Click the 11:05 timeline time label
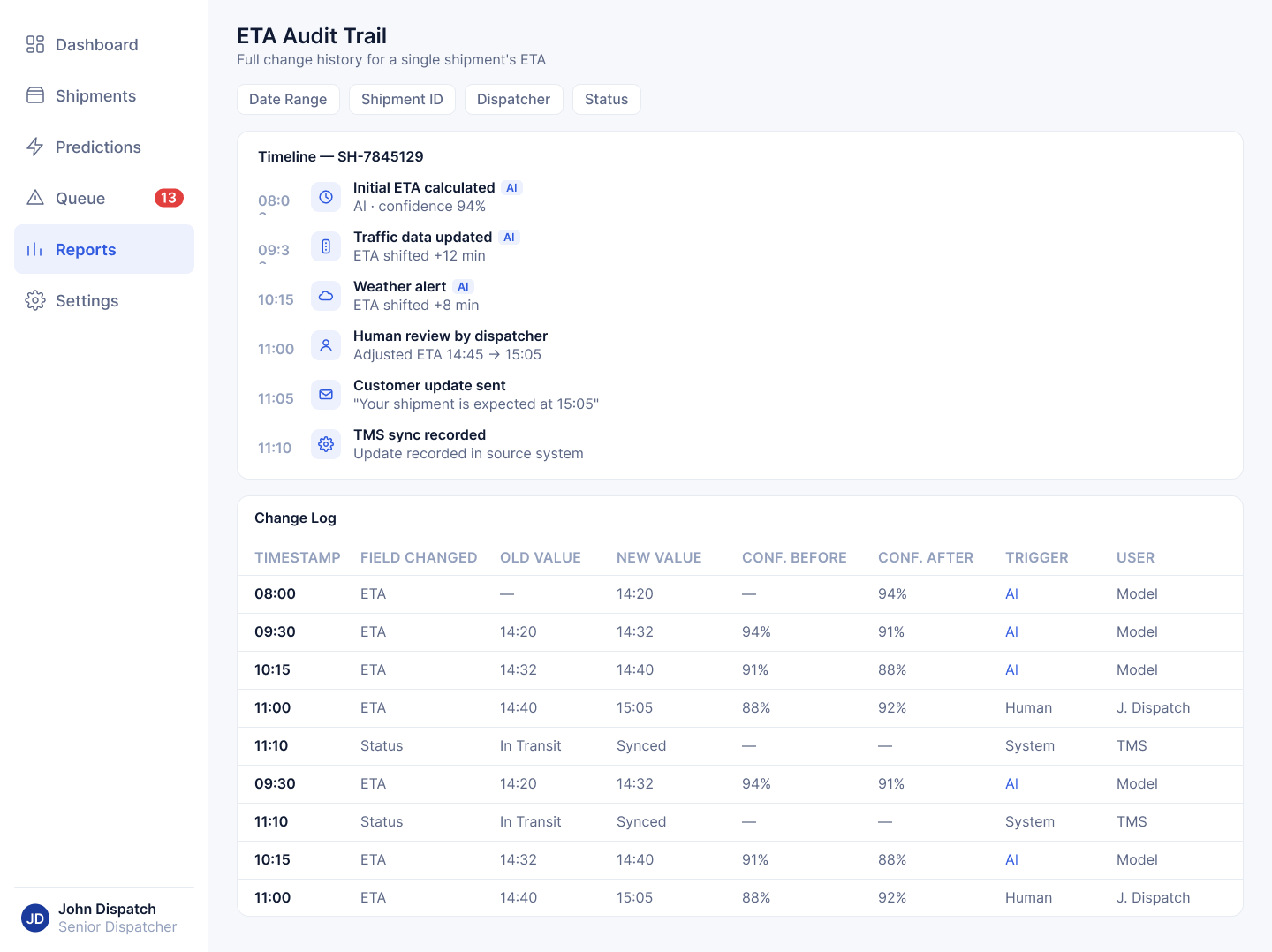Screen dimensions: 1272x952 (x=276, y=398)
